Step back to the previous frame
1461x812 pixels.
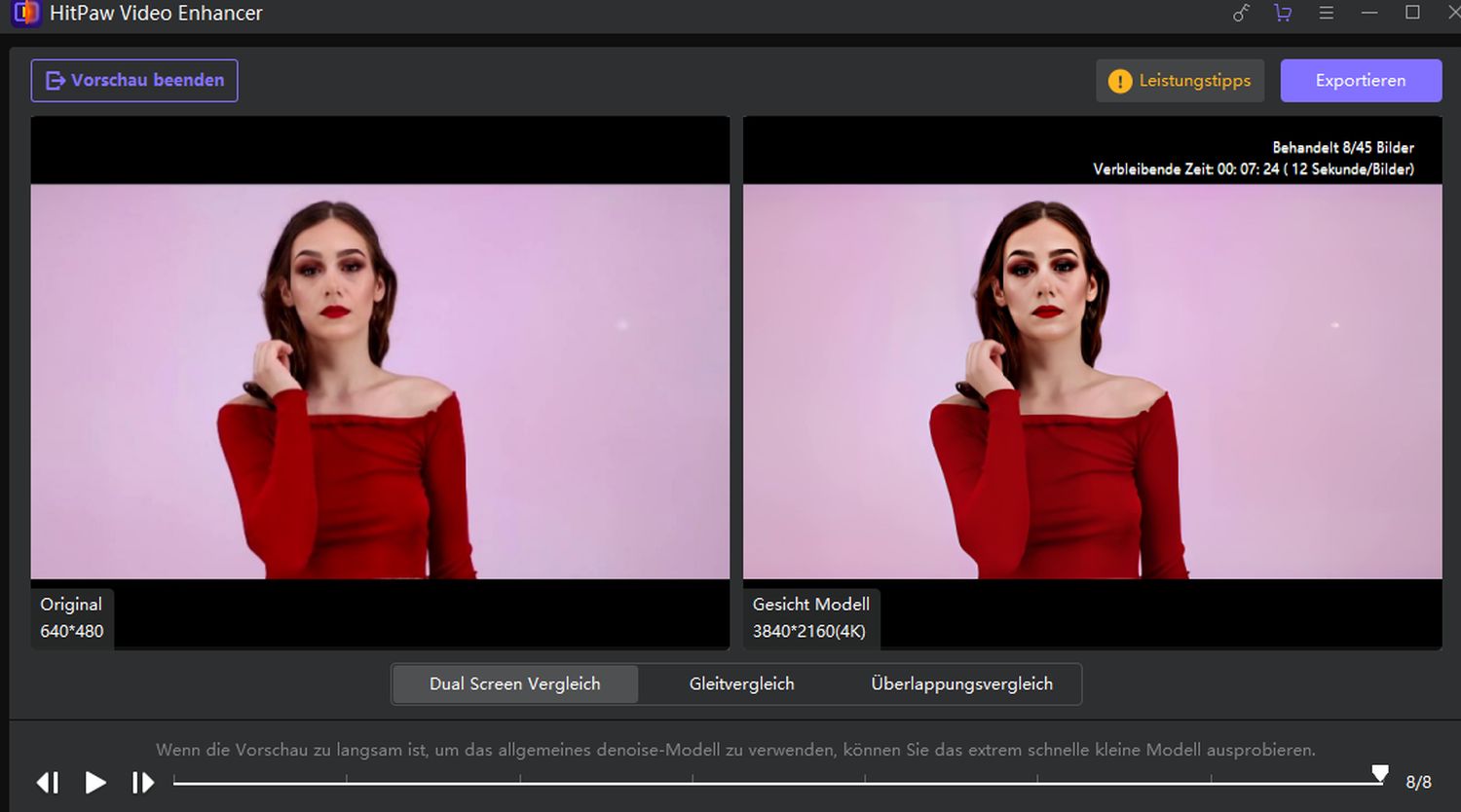48,782
